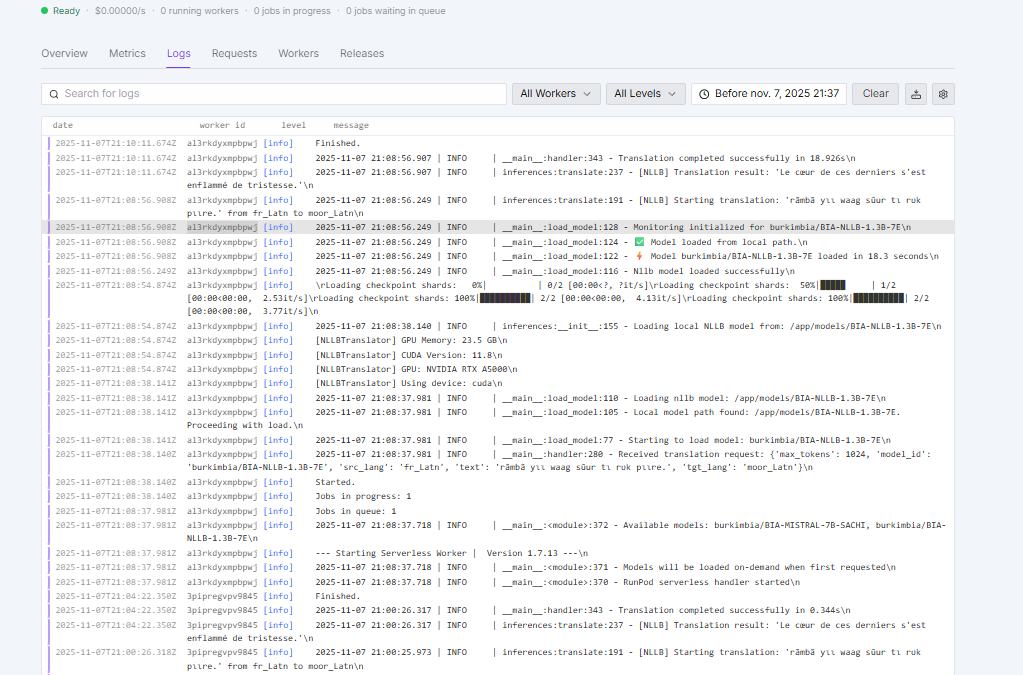Click the clock icon in date filter

(704, 94)
